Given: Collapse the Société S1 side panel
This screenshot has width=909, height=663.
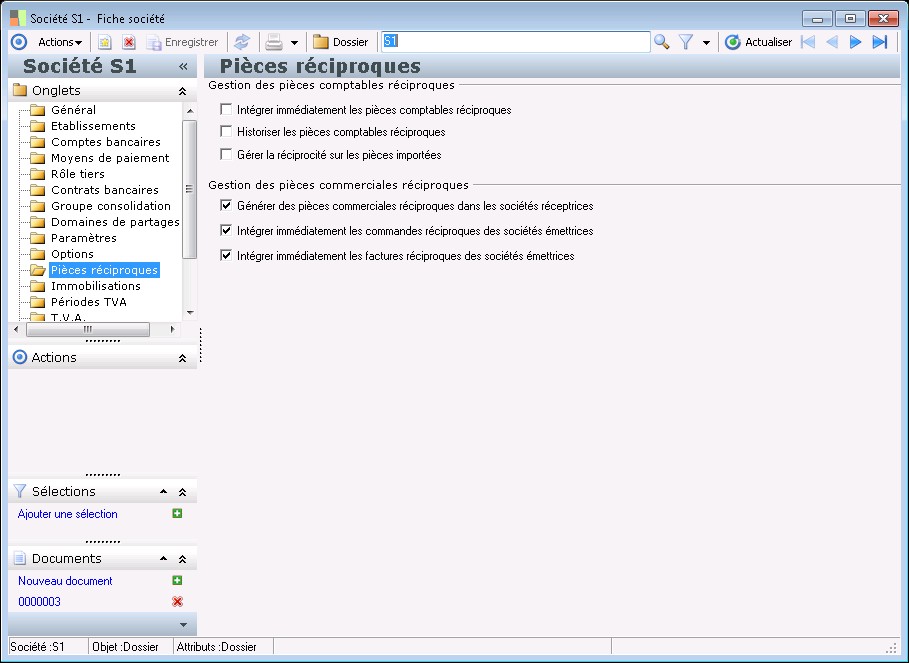Looking at the screenshot, I should click(x=183, y=67).
